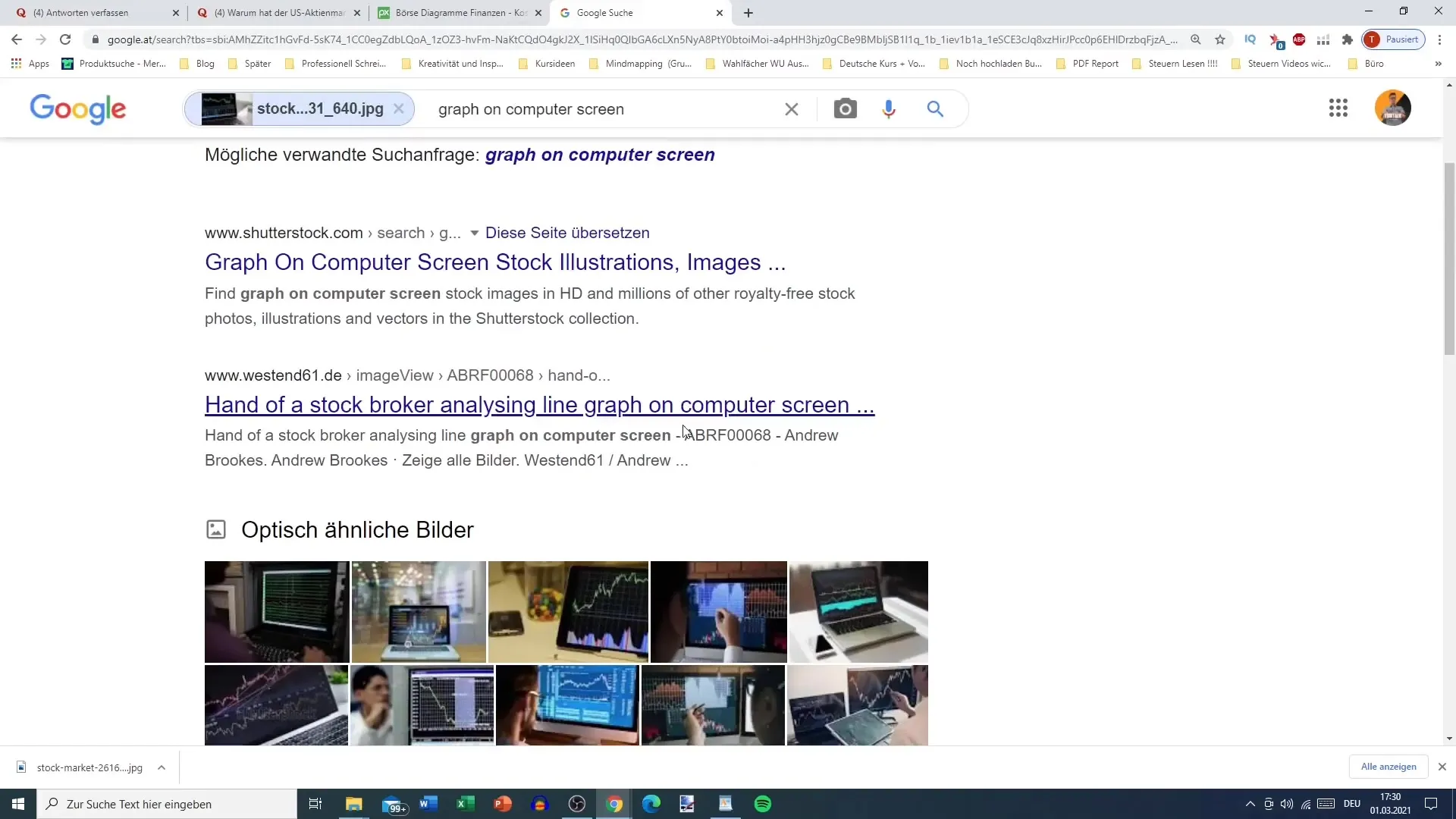
Task: Expand the 'Diese Seite übersetzen' dropdown
Action: click(476, 233)
